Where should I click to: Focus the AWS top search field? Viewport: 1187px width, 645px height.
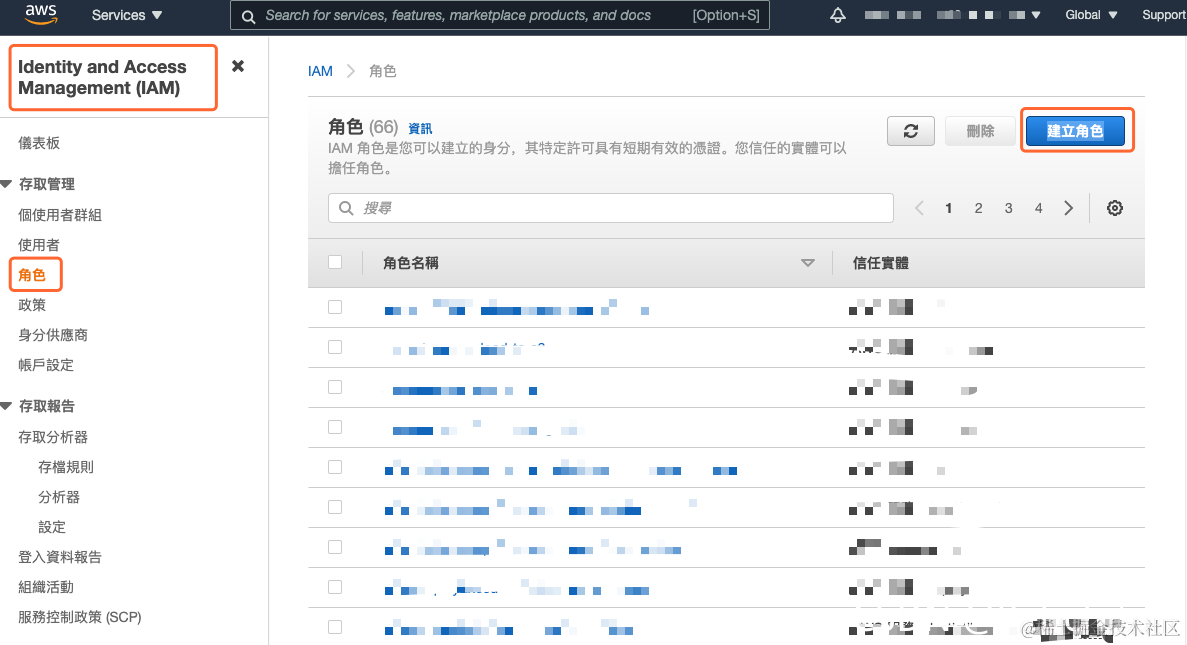500,15
